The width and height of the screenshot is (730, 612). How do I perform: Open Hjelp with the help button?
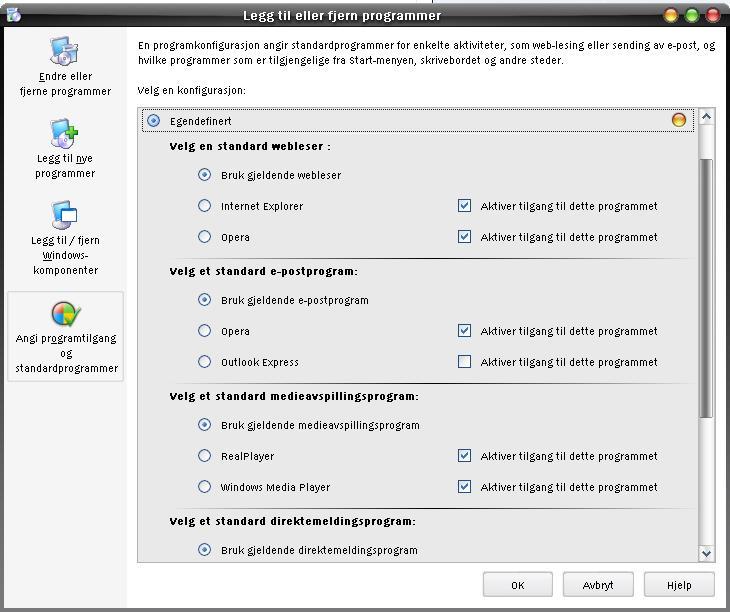(x=679, y=585)
